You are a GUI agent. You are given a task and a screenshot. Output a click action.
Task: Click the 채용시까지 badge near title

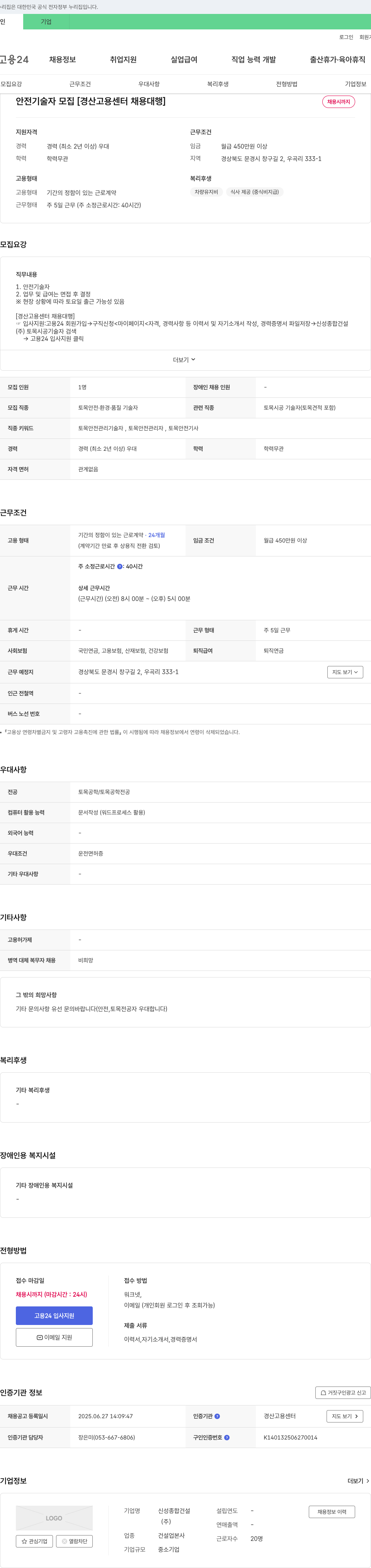tap(339, 102)
